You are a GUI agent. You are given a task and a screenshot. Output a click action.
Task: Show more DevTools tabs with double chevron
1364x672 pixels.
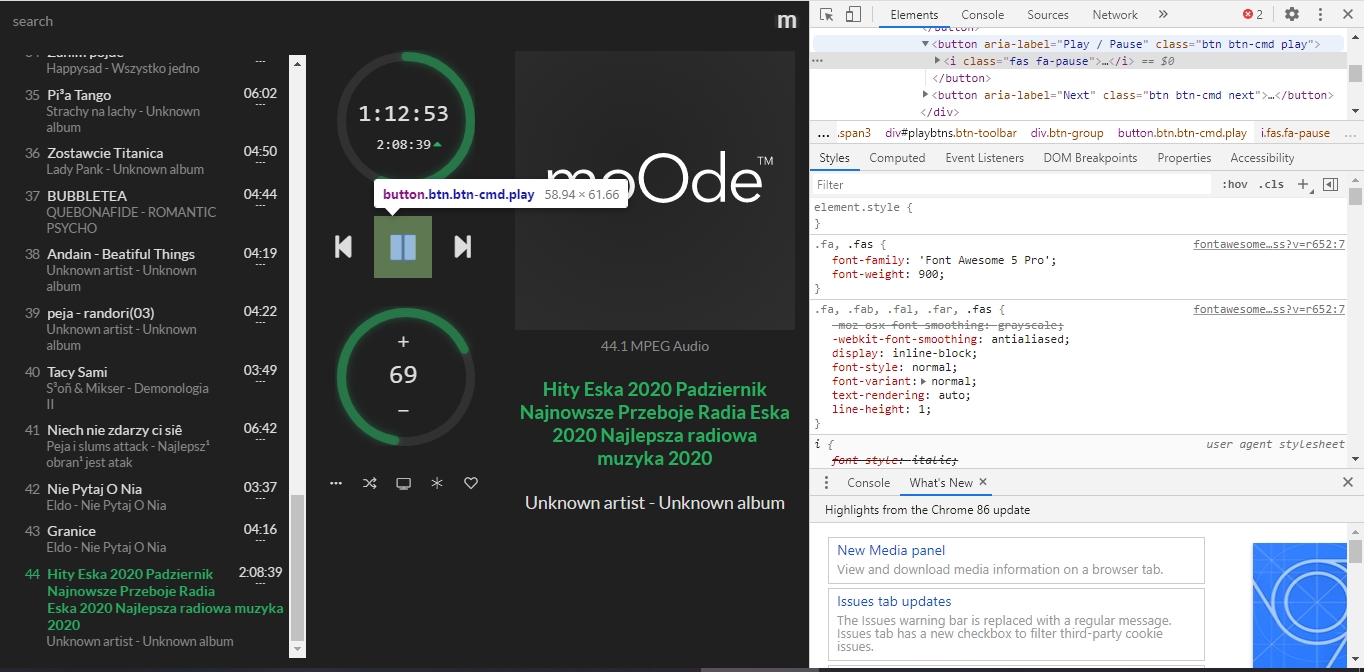click(1163, 15)
